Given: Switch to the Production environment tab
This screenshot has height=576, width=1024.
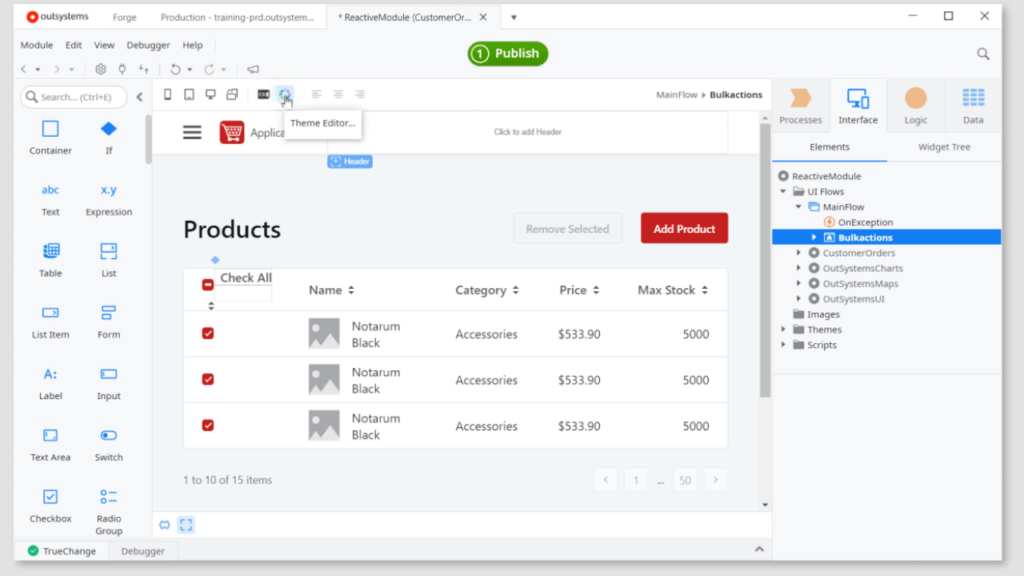Looking at the screenshot, I should click(x=237, y=18).
